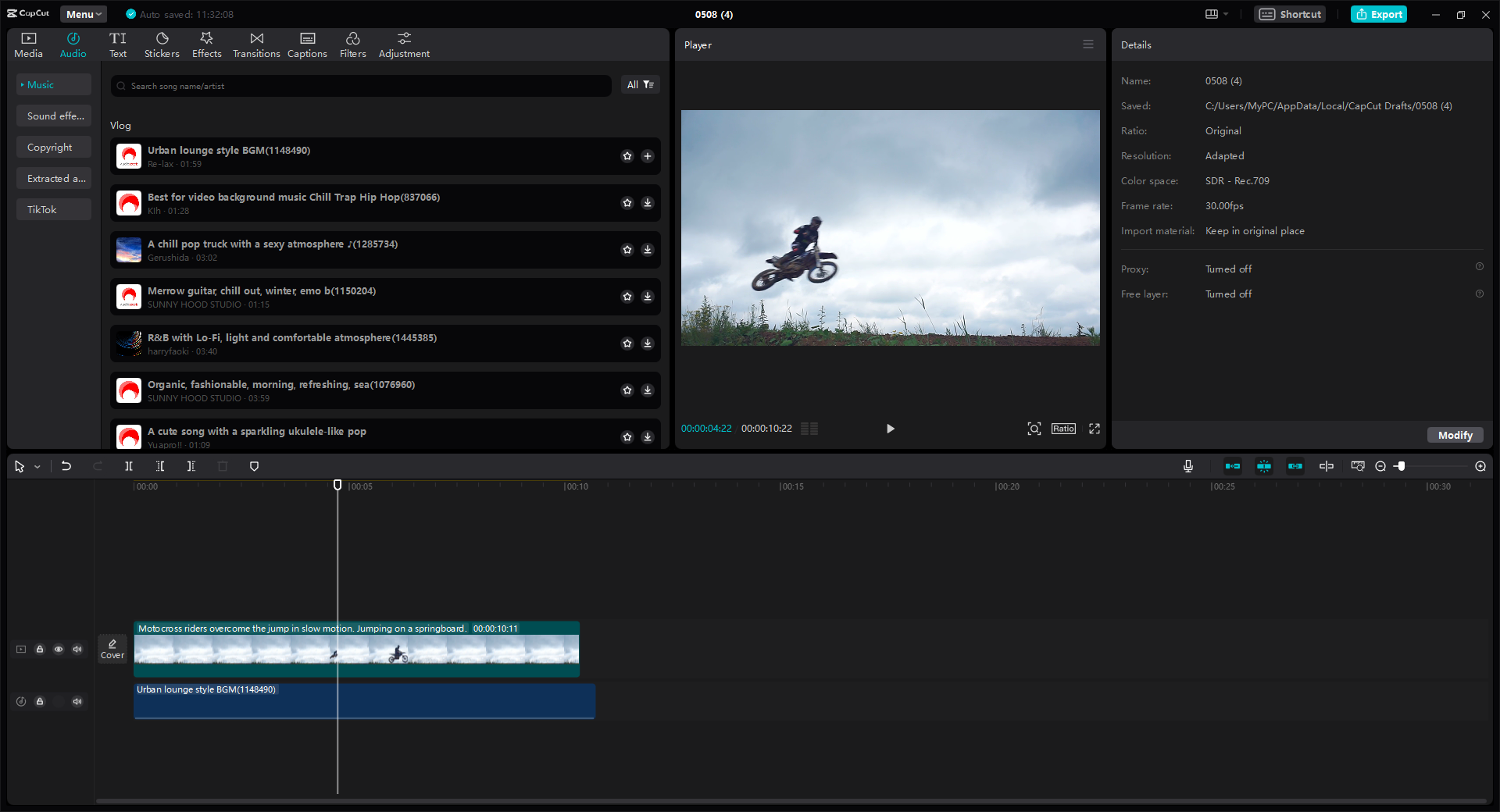
Task: Click the Modify button in the Details panel
Action: [1454, 435]
